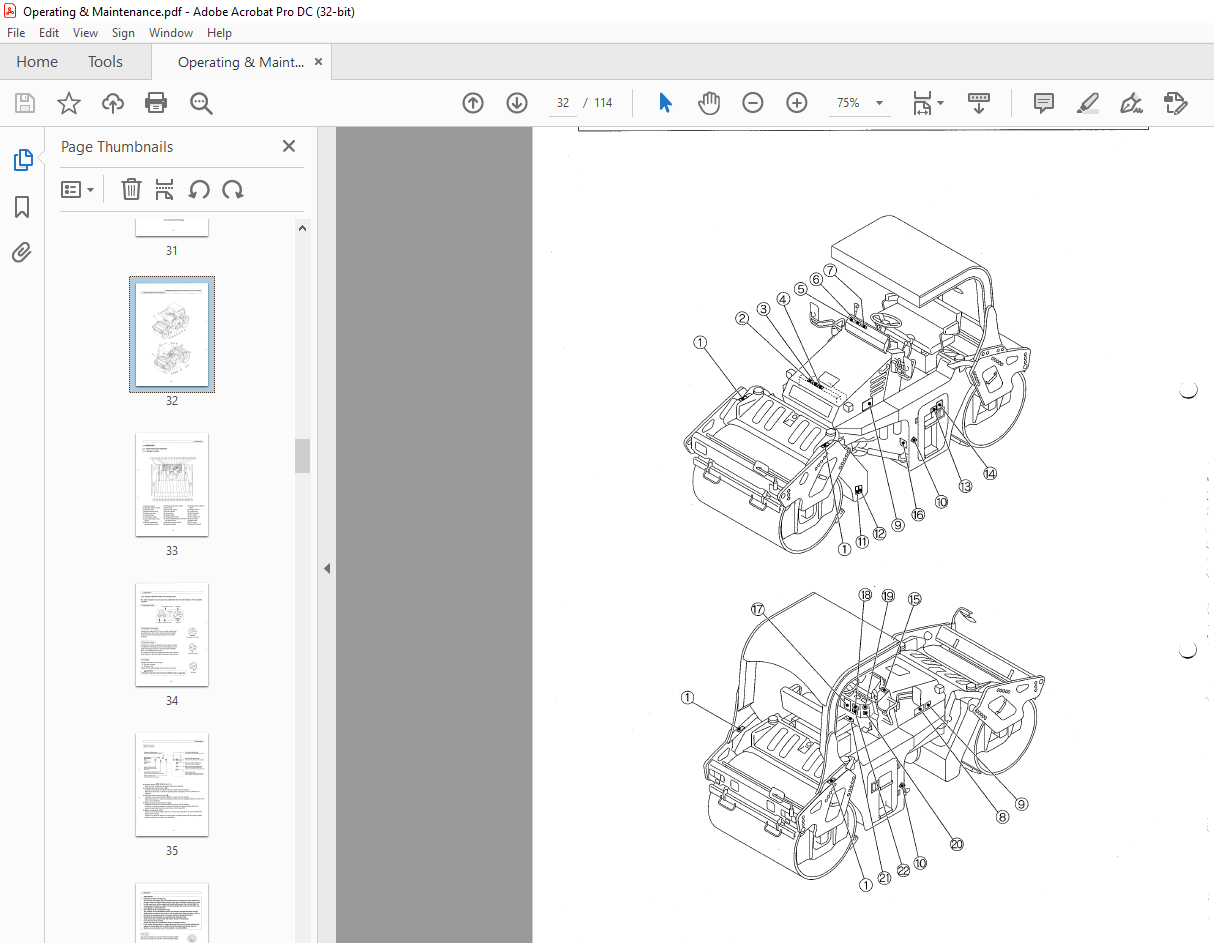Screen dimensions: 1214x943
Task: Go to next page arrow
Action: pyautogui.click(x=517, y=103)
